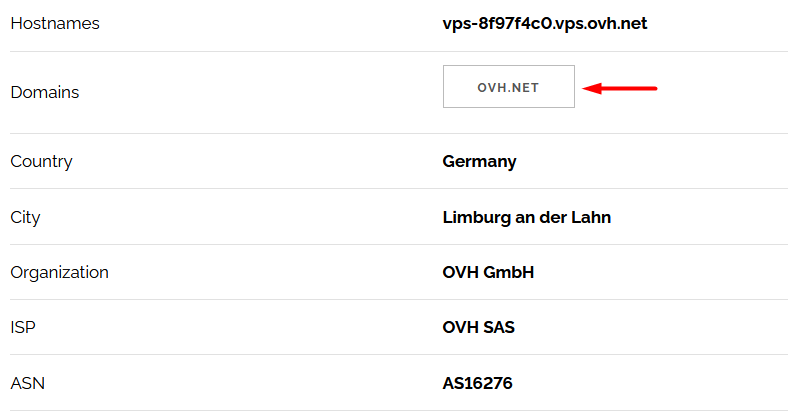Click the word GmbH in the organization value
This screenshot has height=414, width=788.
pyautogui.click(x=509, y=272)
